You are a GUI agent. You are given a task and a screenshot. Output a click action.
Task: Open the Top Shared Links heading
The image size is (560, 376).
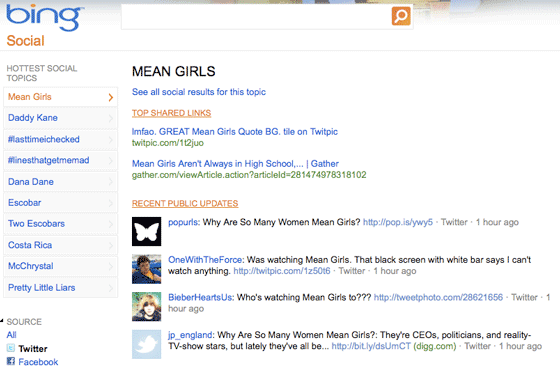[171, 113]
